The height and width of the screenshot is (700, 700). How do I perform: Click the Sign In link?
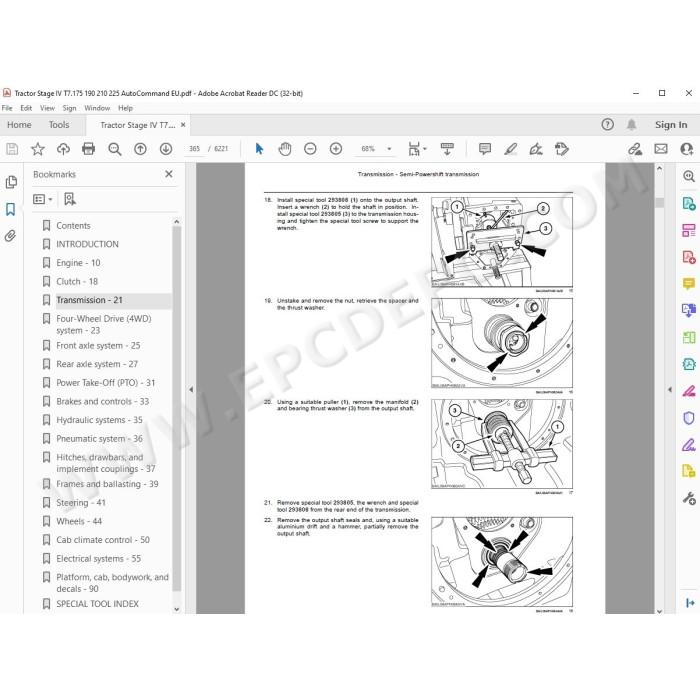tap(671, 125)
